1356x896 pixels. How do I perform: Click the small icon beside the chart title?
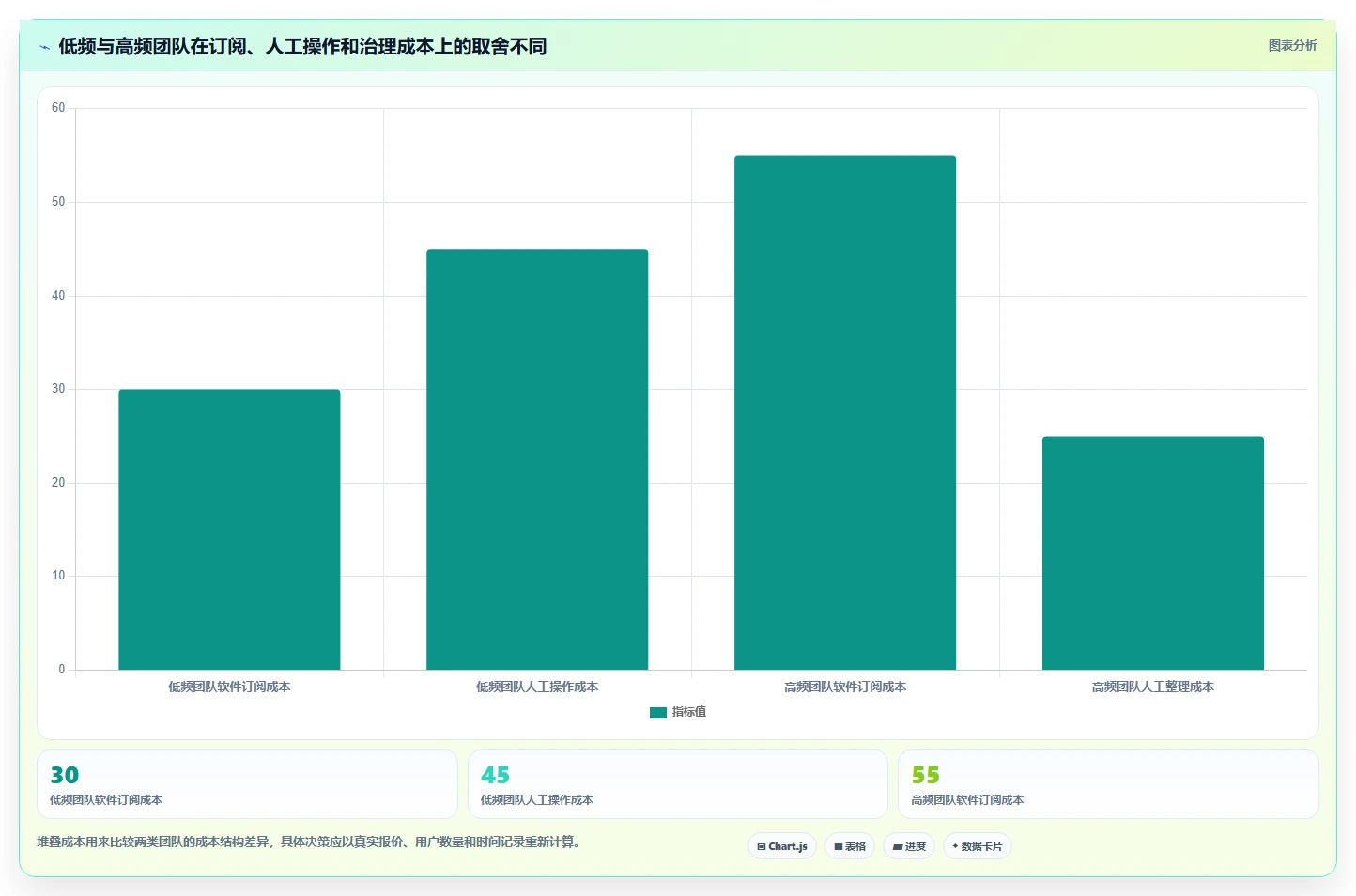coord(44,47)
